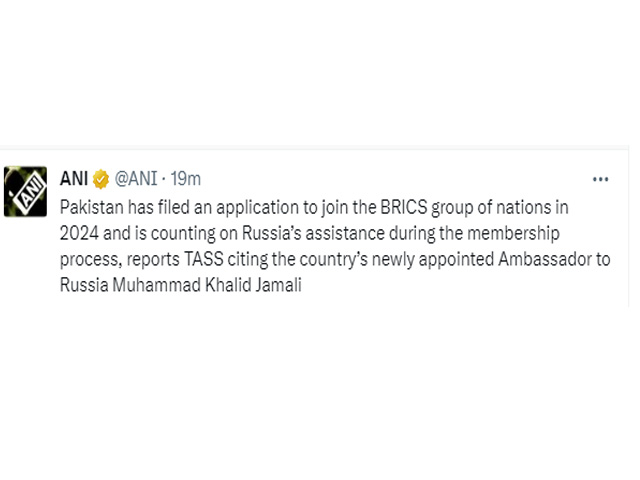Click the words Russia's assistance
The height and width of the screenshot is (480, 640).
[313, 233]
